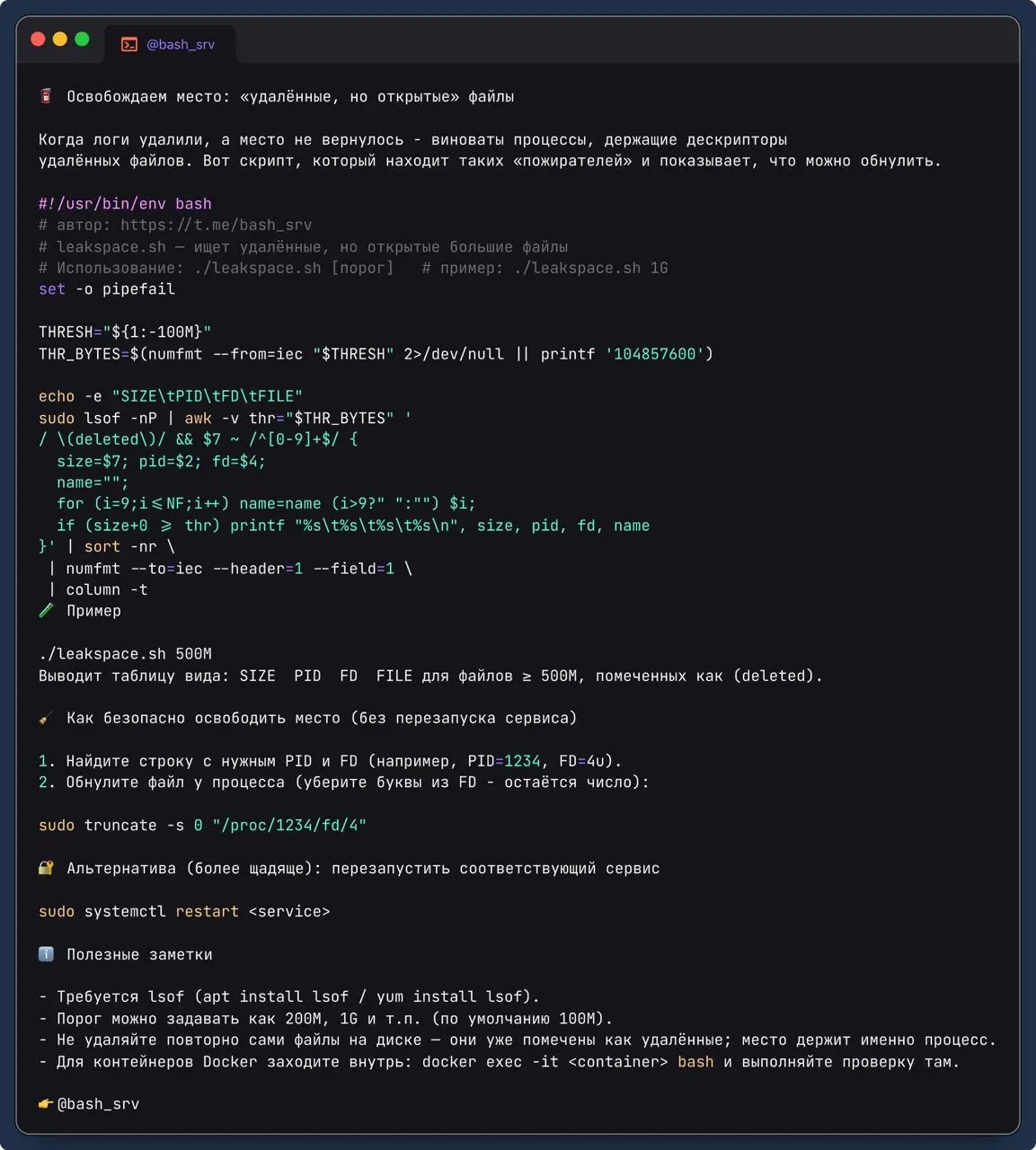Close the window with the red button
The width and height of the screenshot is (1036, 1150).
point(38,39)
